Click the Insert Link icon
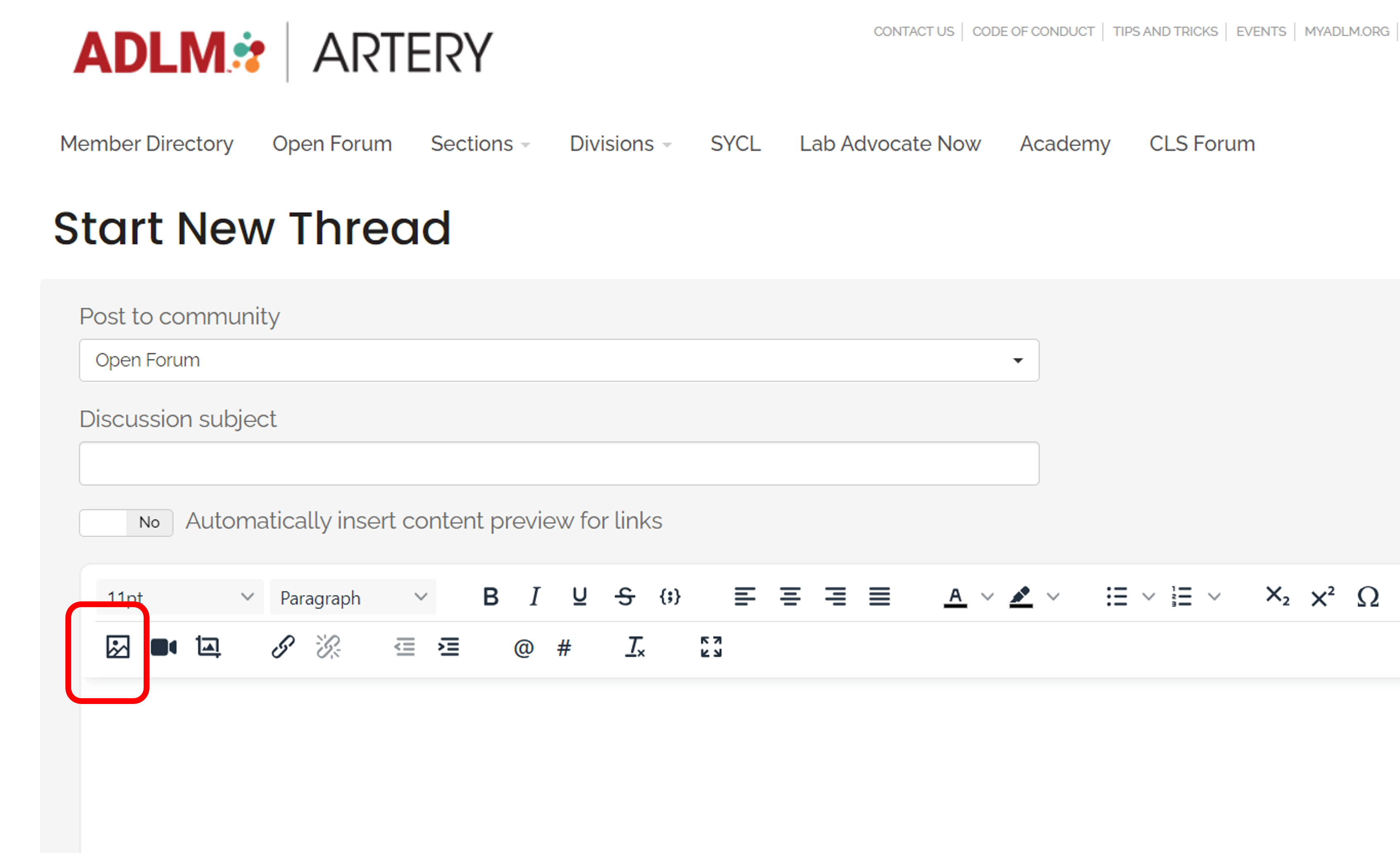1400x853 pixels. pyautogui.click(x=283, y=646)
